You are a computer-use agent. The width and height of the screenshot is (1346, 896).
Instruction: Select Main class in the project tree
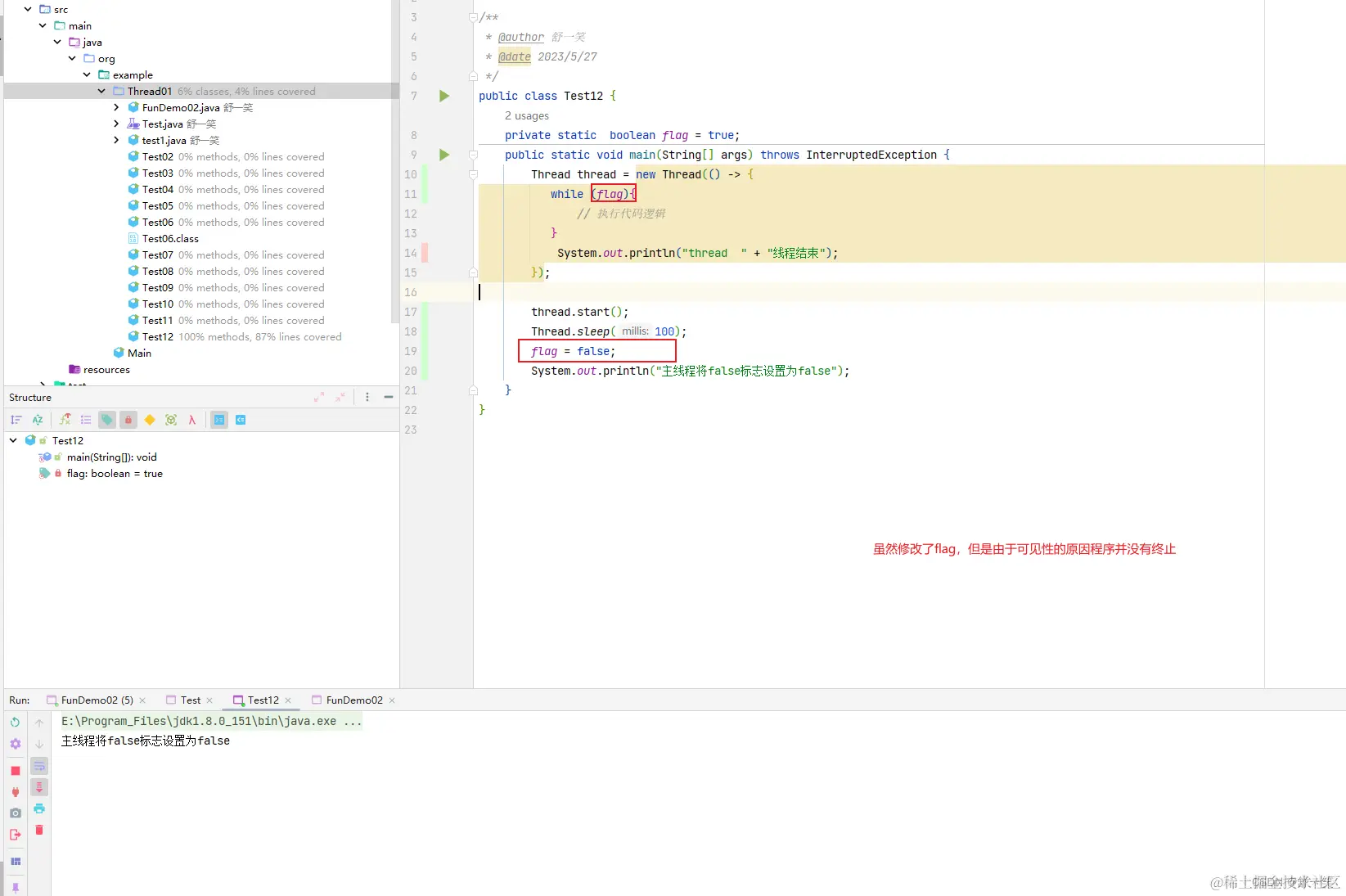click(x=139, y=353)
